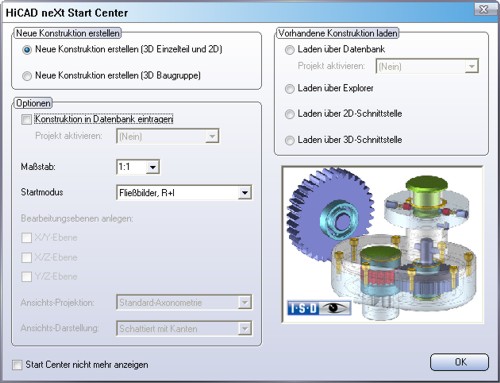Open Projekt aktivieren dropdown under Optionen
The width and height of the screenshot is (500, 383).
coord(167,136)
